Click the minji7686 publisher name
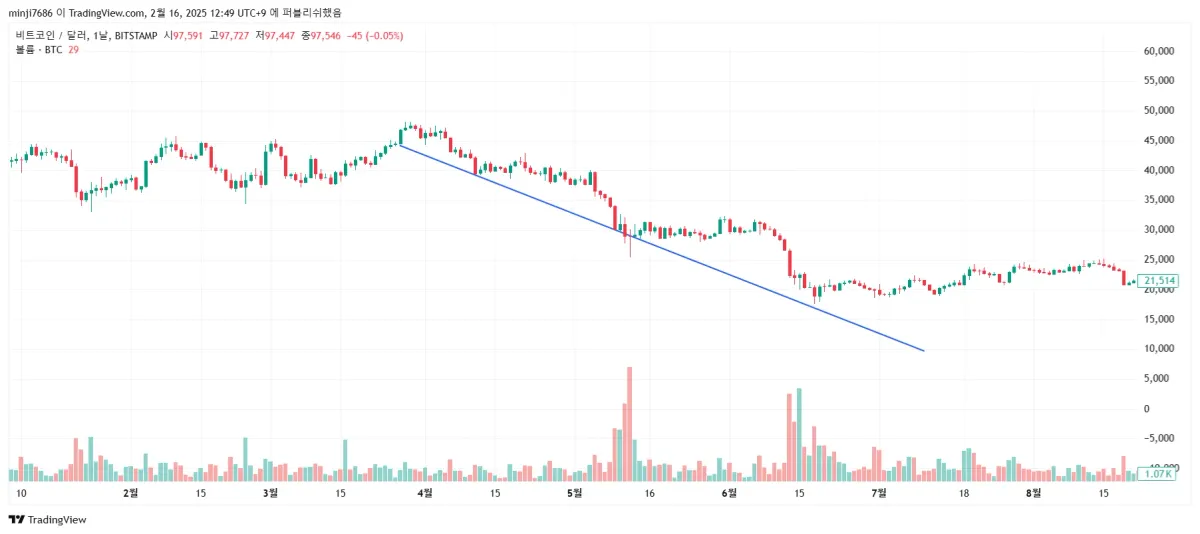Viewport: 1200px width, 534px height. coord(30,13)
